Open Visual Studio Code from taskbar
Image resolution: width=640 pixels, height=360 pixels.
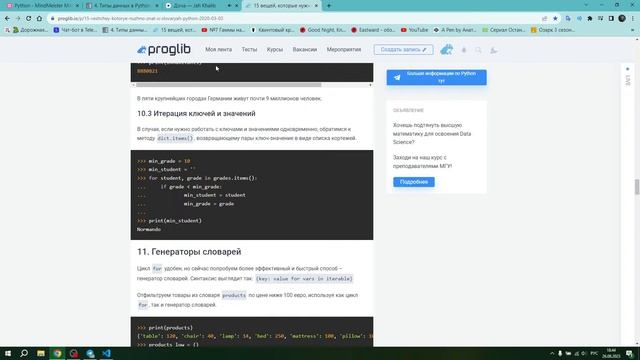(x=107, y=353)
